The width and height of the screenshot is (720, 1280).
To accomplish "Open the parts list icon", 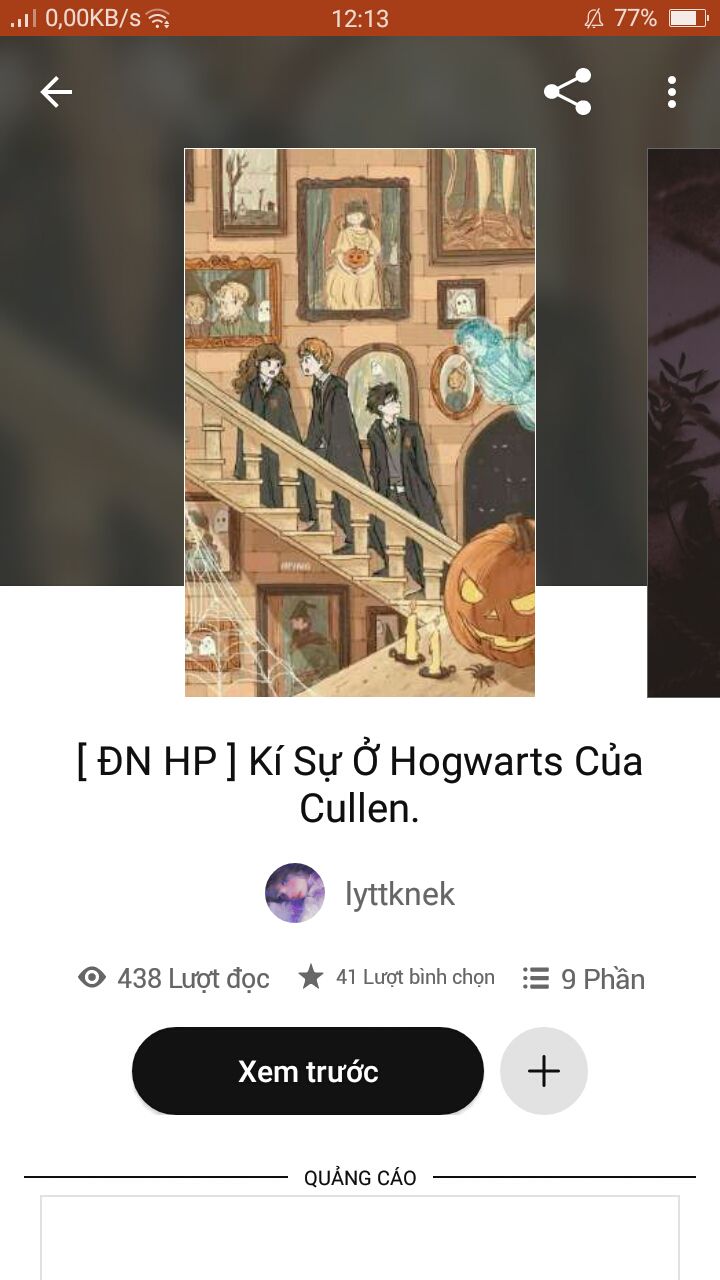I will point(536,977).
